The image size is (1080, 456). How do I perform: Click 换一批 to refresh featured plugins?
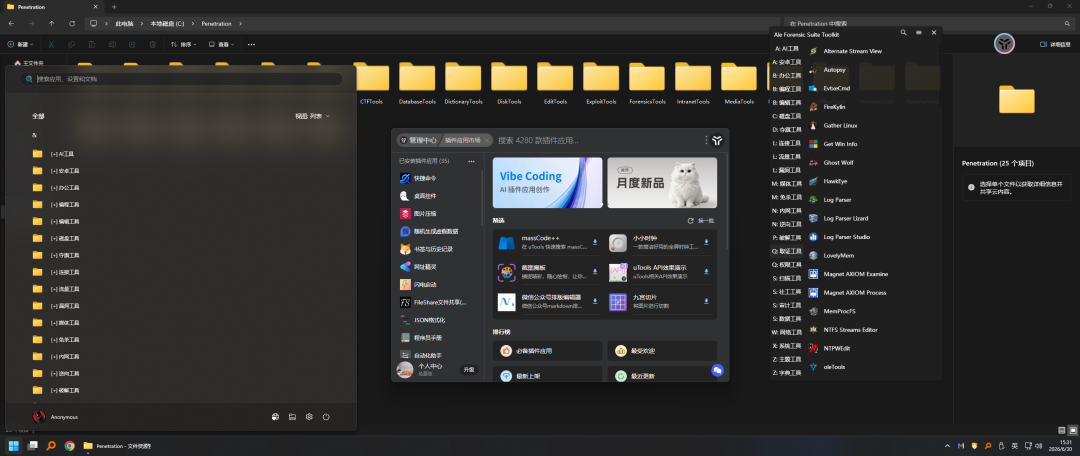[x=701, y=220]
